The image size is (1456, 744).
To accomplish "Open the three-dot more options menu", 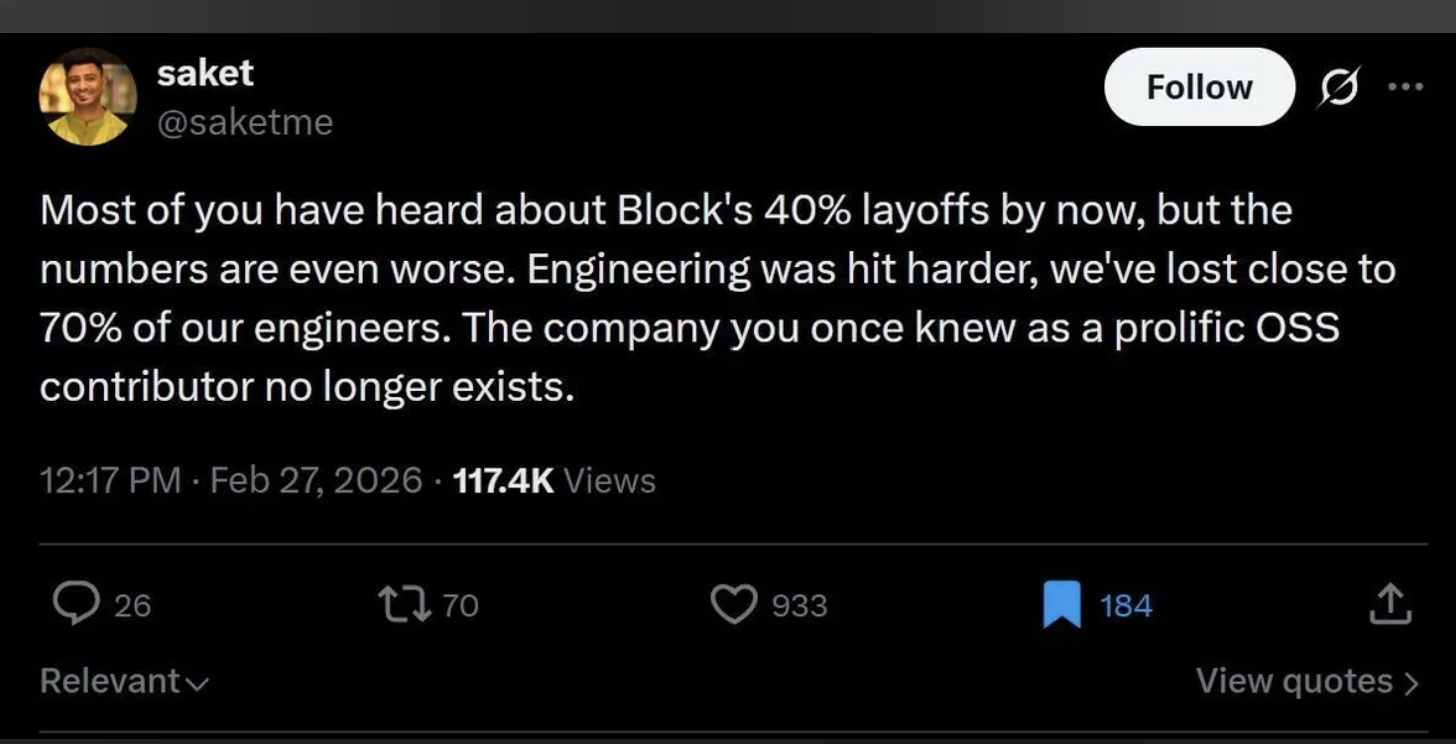I will pyautogui.click(x=1406, y=86).
